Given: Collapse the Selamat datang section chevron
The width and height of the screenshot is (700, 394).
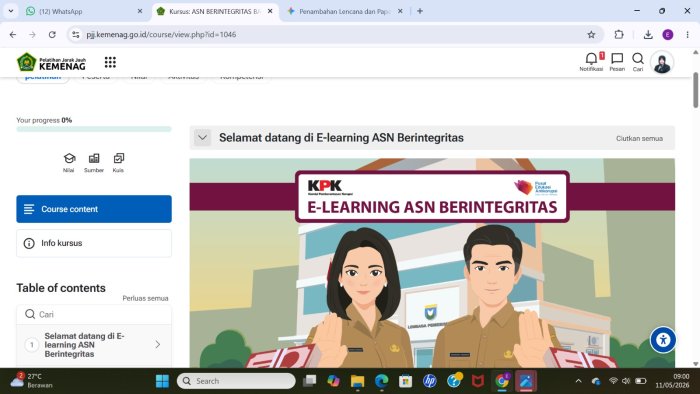Looking at the screenshot, I should 202,138.
